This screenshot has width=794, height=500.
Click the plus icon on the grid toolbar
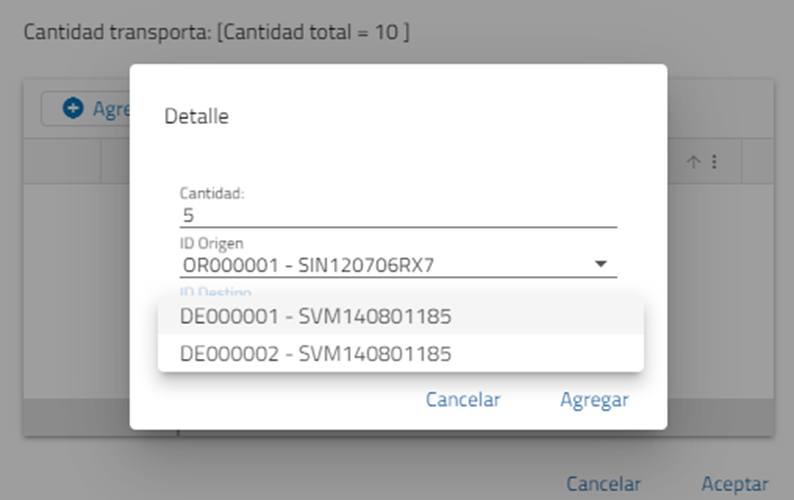tap(73, 108)
